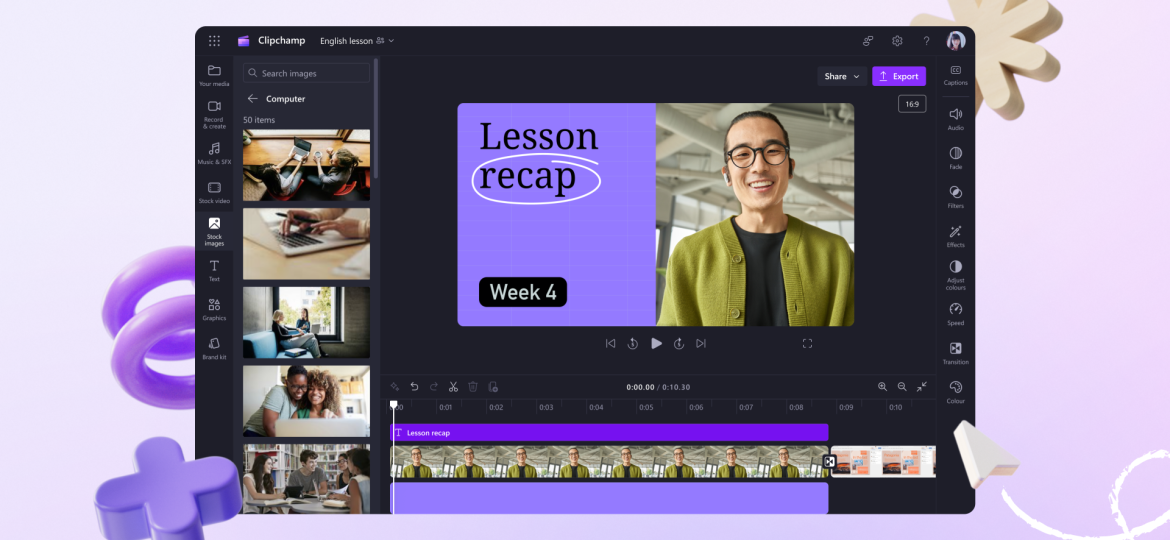The image size is (1170, 540).
Task: Open Adjust colours panel
Action: point(955,275)
